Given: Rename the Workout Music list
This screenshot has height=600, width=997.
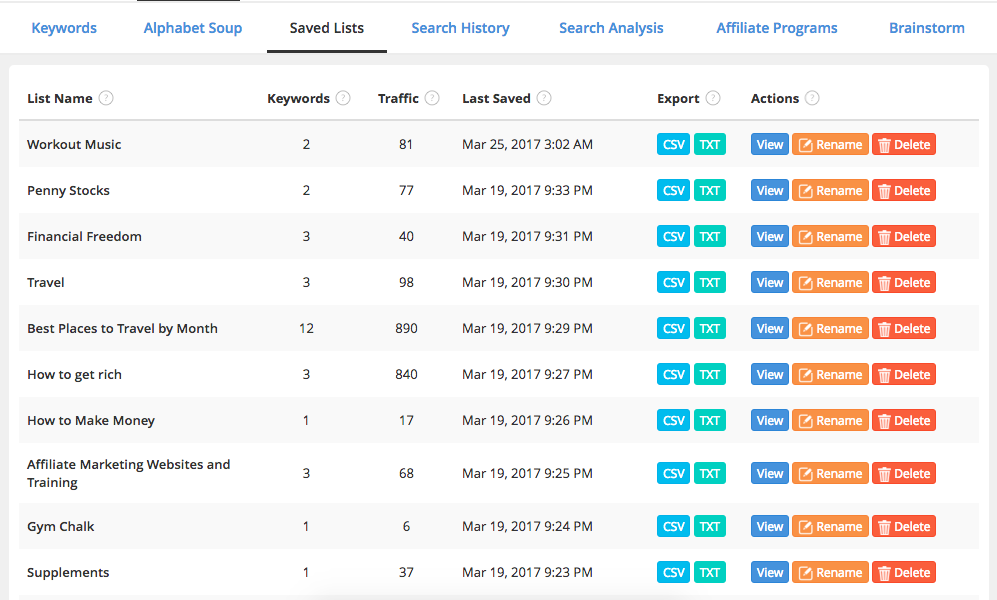Looking at the screenshot, I should click(x=830, y=144).
